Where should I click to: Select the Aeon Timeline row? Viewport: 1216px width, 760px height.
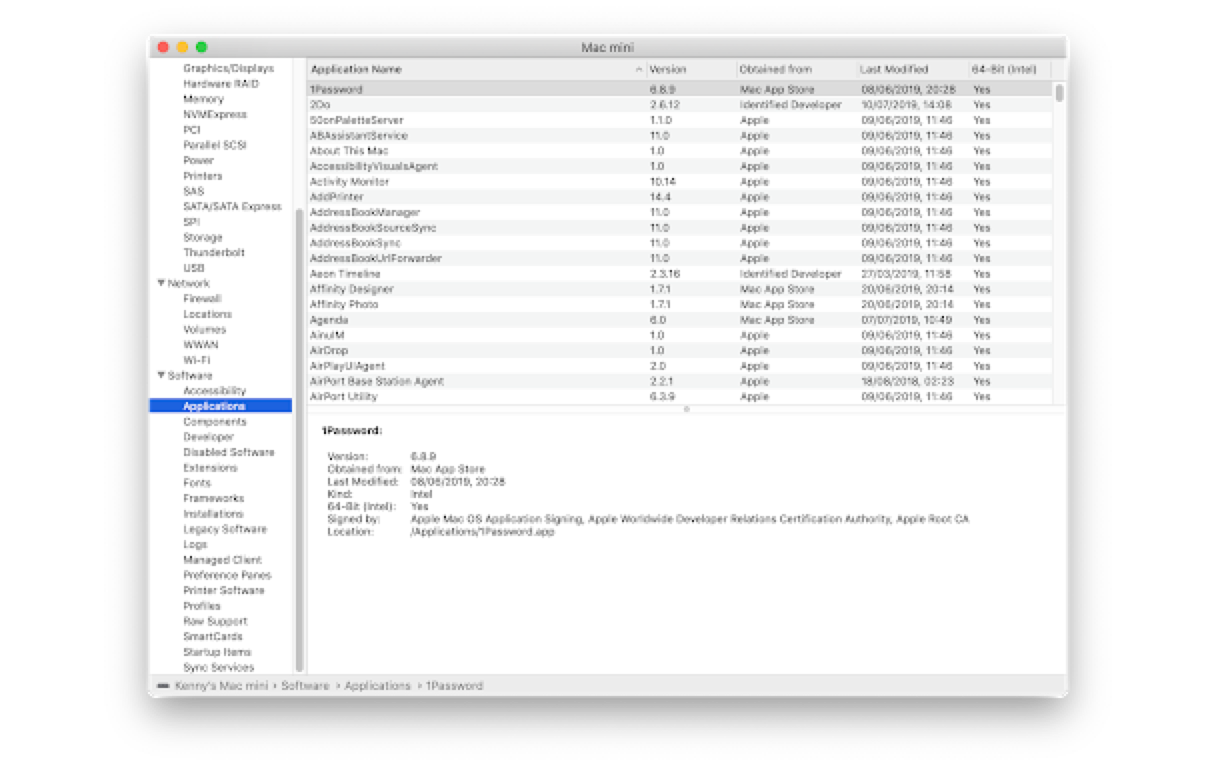[x=679, y=274]
